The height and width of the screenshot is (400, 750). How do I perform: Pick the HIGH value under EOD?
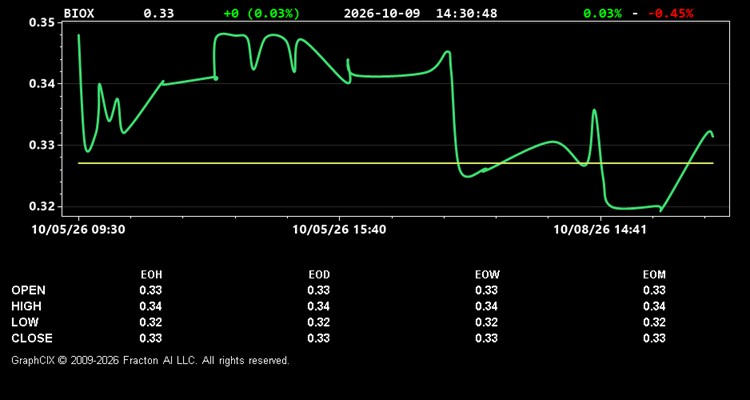tap(319, 306)
